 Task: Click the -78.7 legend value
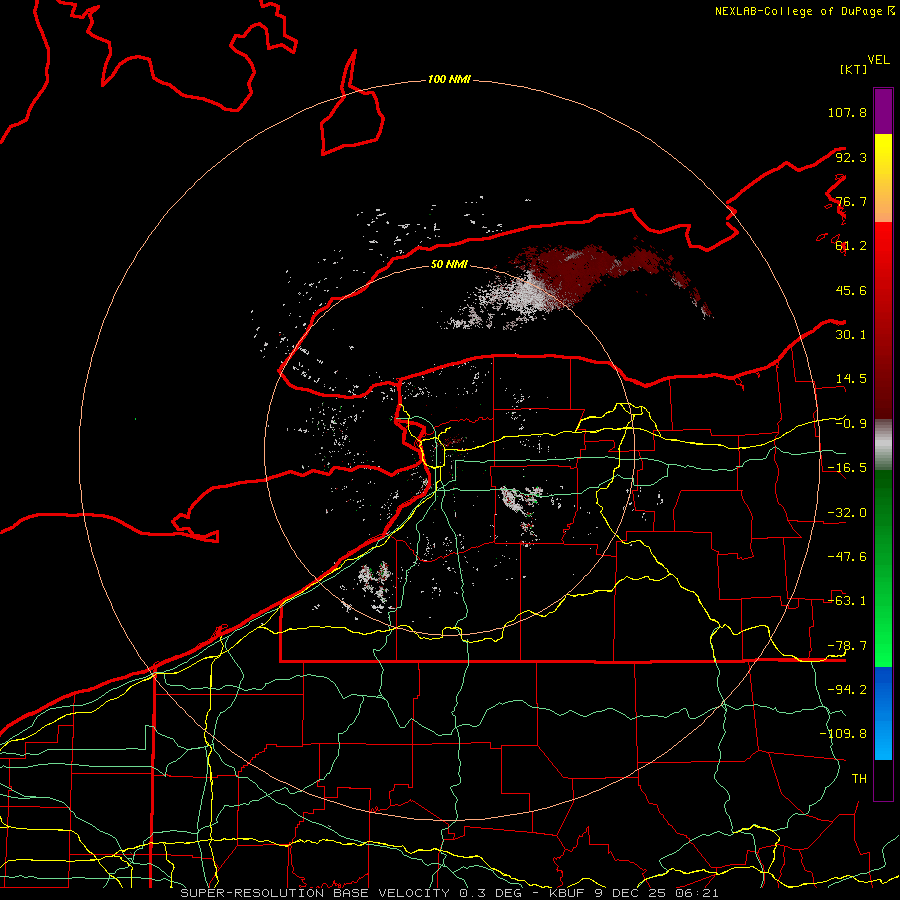click(x=847, y=646)
